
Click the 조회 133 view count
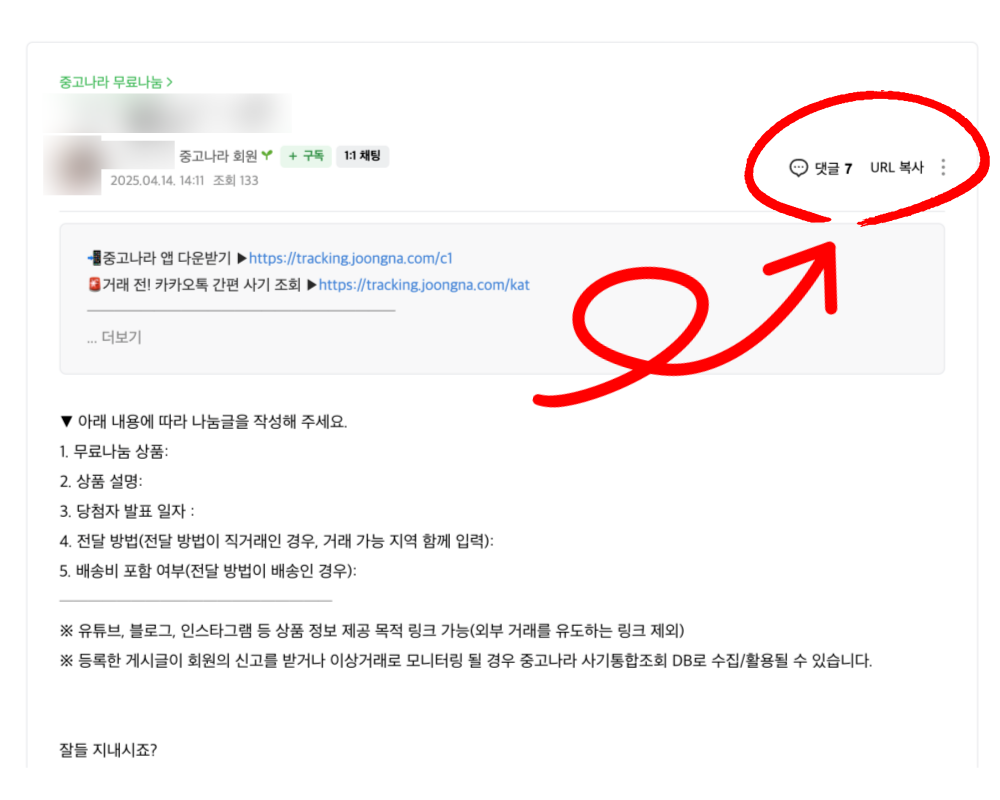(236, 181)
